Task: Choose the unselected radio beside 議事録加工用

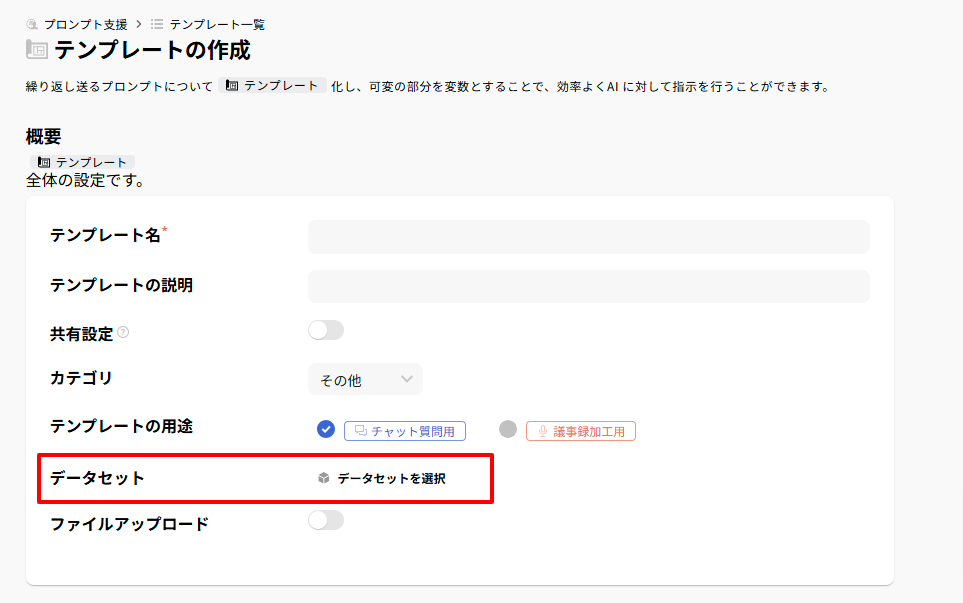Action: (x=508, y=430)
